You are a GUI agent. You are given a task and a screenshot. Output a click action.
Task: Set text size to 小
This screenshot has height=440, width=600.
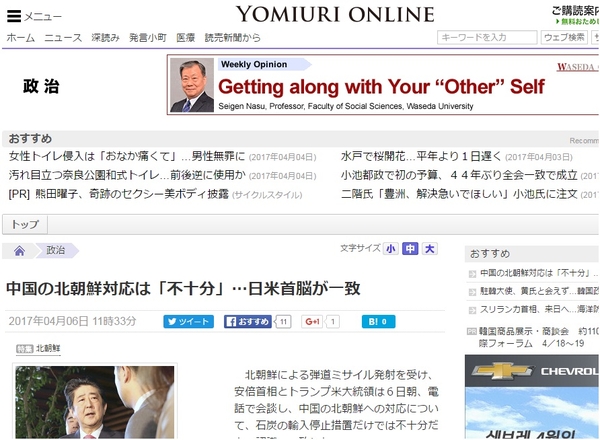click(x=390, y=249)
